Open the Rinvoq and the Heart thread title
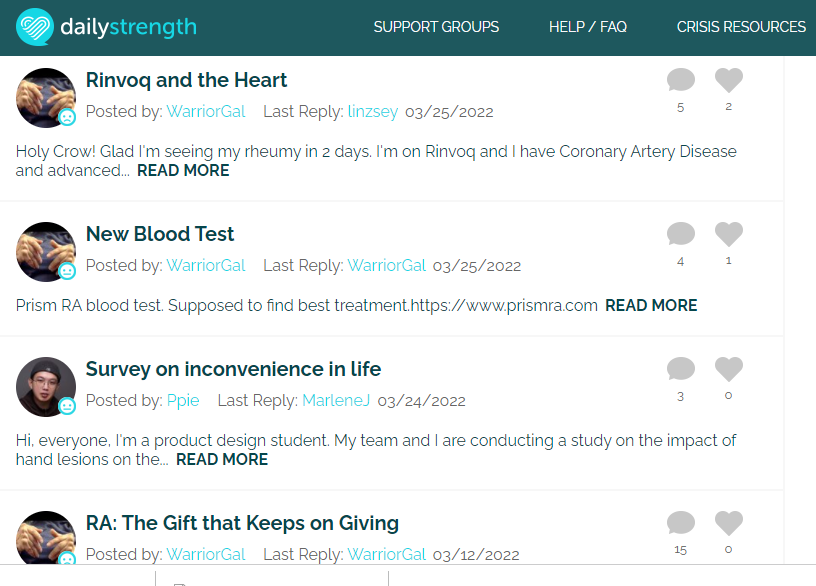Screen dimensions: 816x586 [x=187, y=80]
